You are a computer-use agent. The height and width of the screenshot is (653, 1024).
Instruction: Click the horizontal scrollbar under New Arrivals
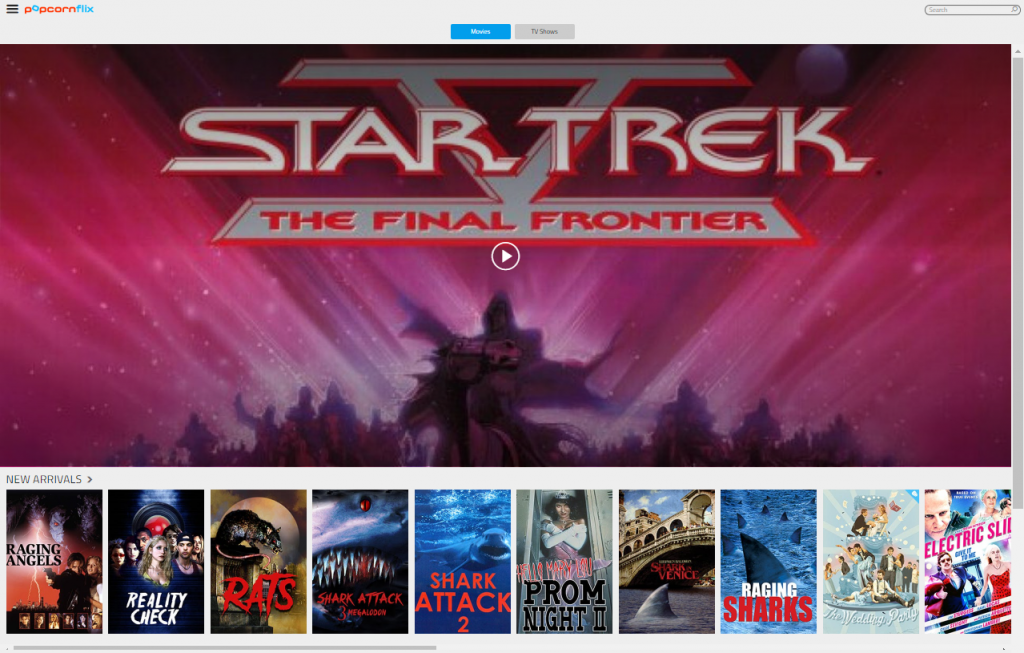[225, 648]
